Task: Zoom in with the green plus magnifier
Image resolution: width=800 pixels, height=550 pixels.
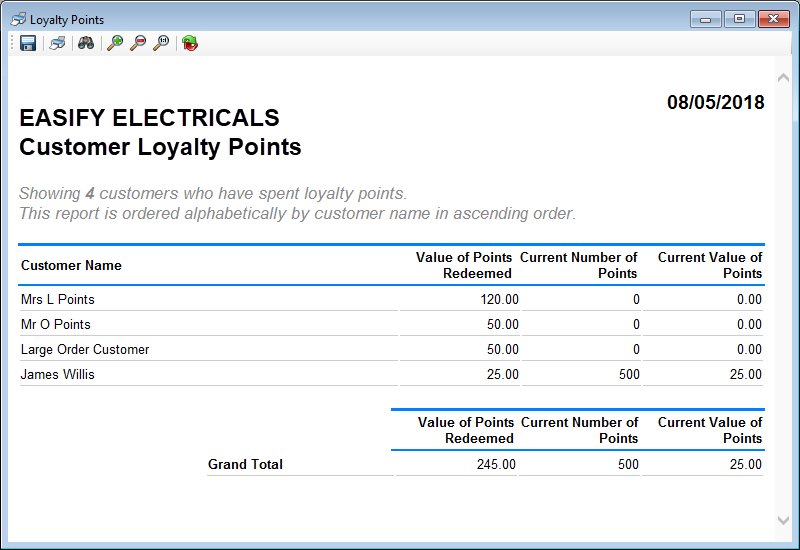Action: click(115, 43)
